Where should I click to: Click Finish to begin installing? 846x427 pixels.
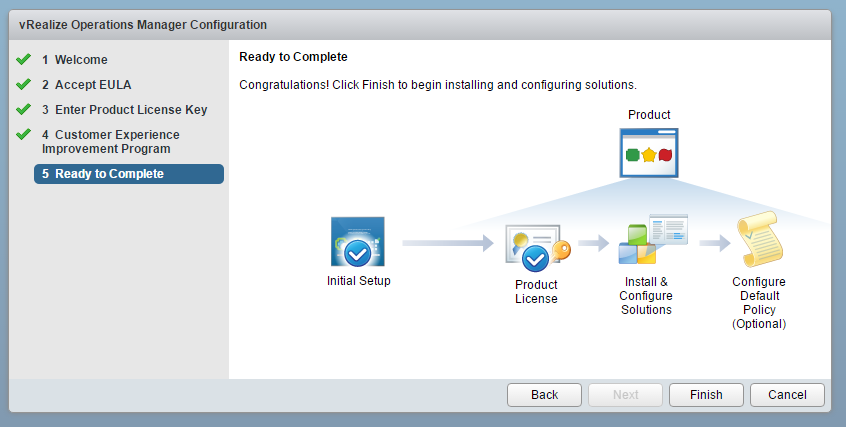[706, 395]
